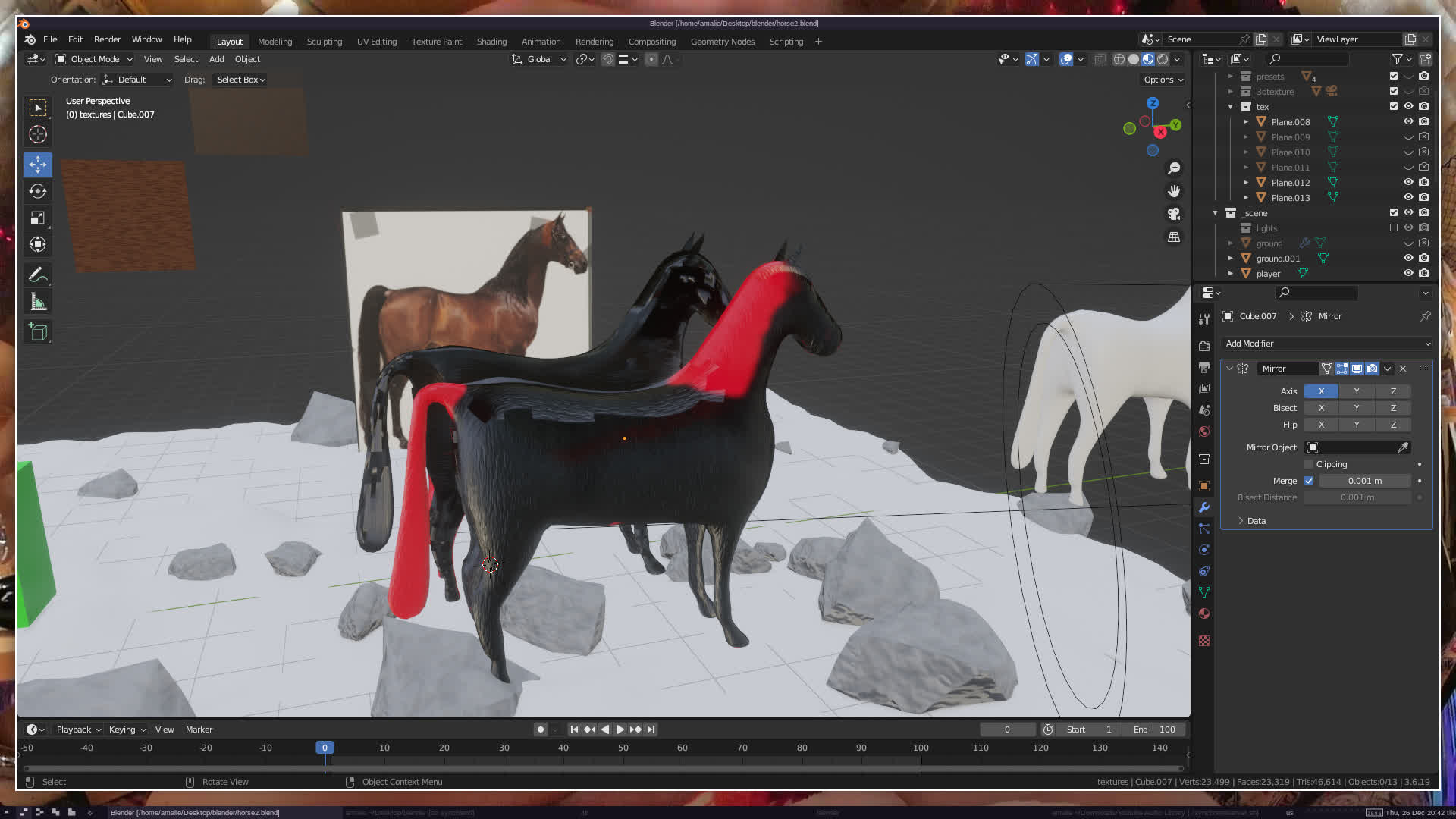Select the Rotate tool in the toolbar
The image size is (1456, 819).
tap(38, 191)
